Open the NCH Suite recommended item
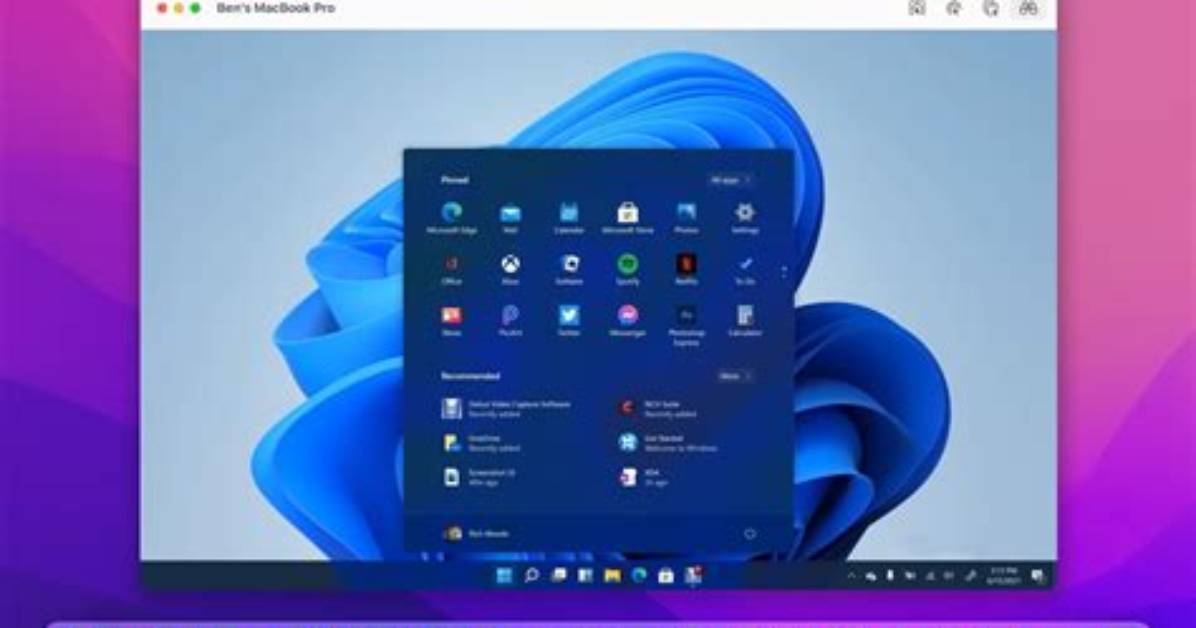Viewport: 1196px width, 628px height. pyautogui.click(x=657, y=408)
